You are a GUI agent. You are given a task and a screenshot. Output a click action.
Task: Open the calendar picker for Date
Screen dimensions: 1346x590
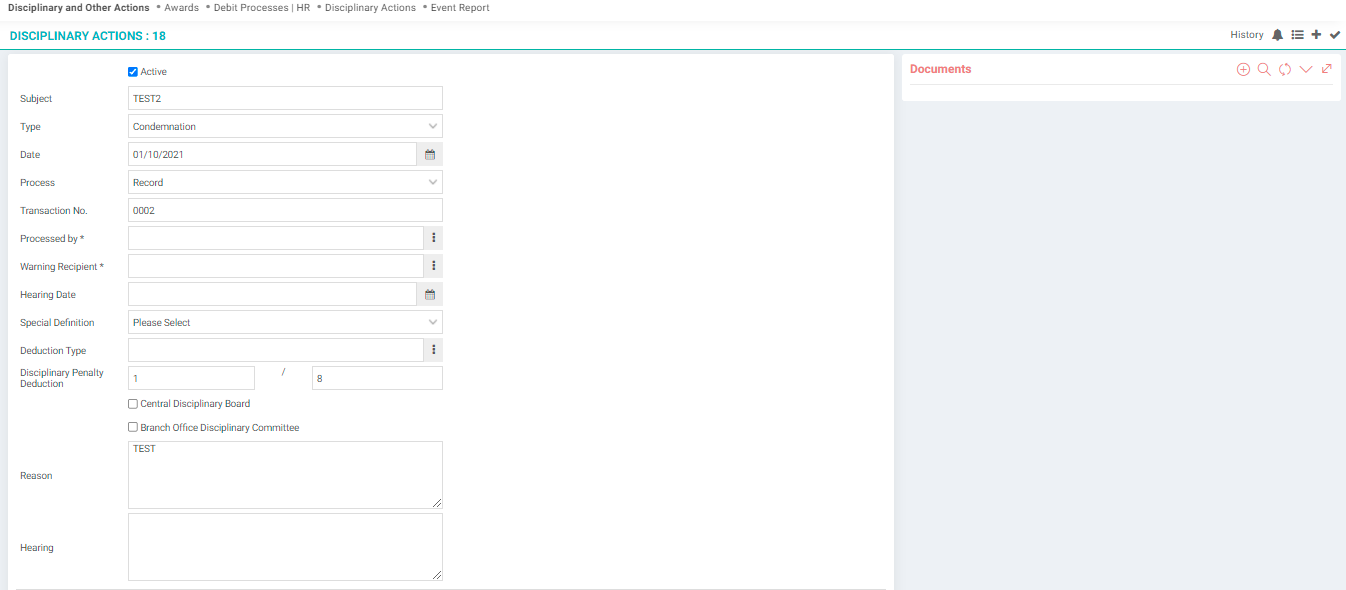click(x=430, y=154)
